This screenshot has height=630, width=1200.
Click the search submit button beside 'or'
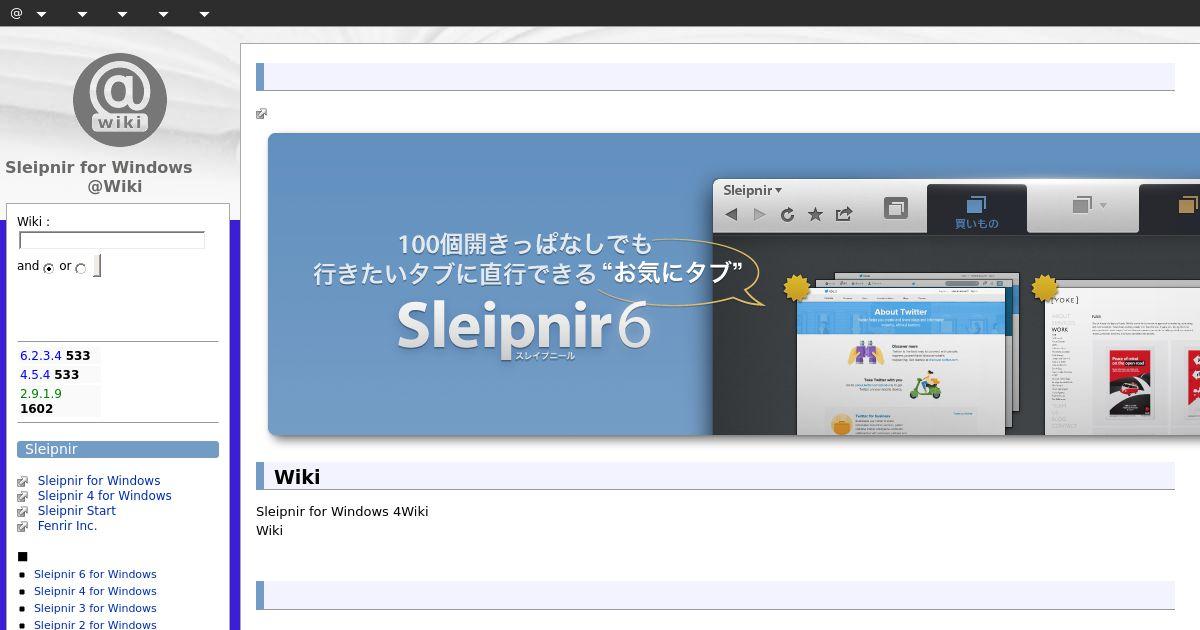97,265
